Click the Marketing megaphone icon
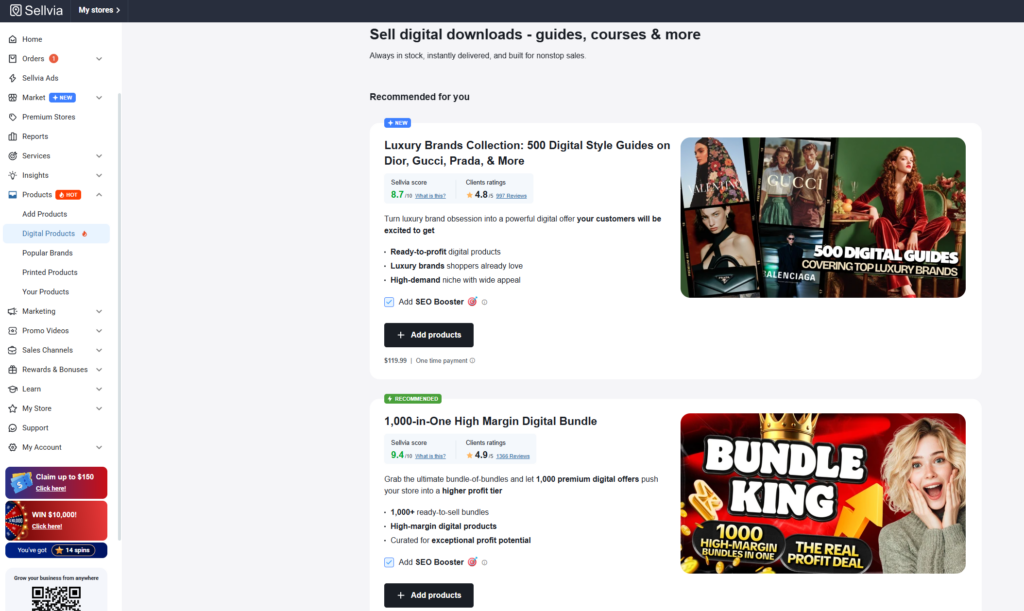 [x=12, y=311]
